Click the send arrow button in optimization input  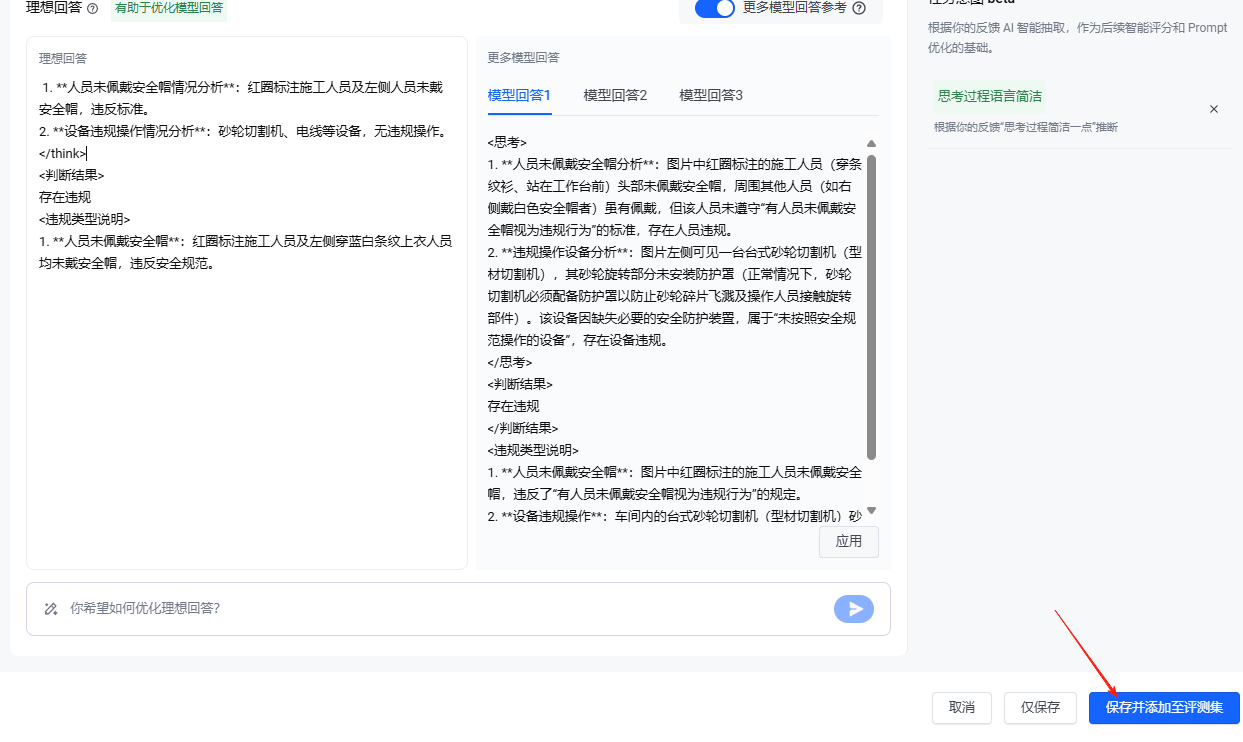pyautogui.click(x=854, y=608)
